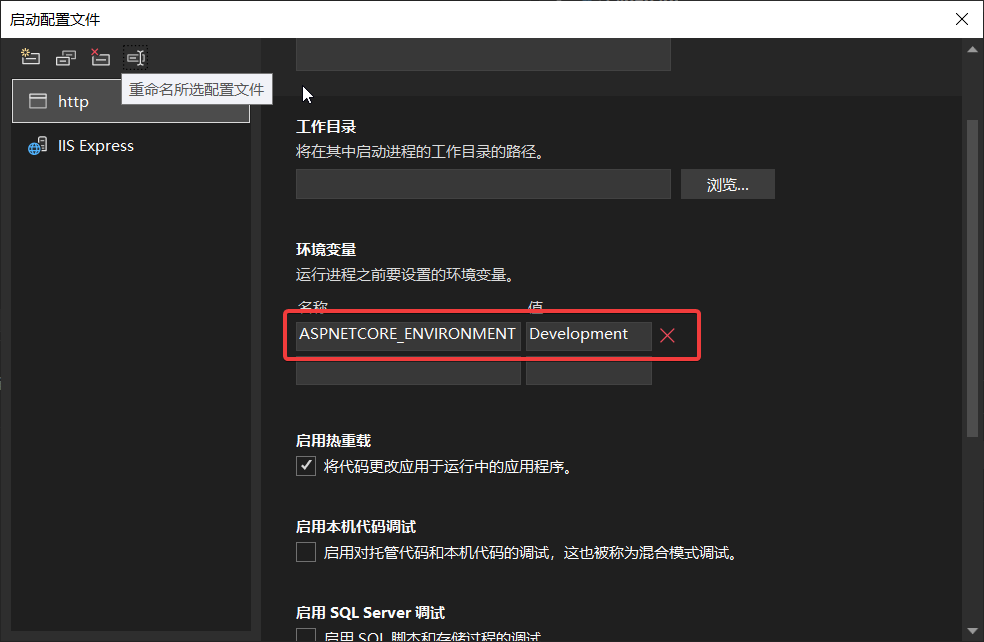984x642 pixels.
Task: Close the 启动配置文件 dialog window
Action: pos(961,19)
